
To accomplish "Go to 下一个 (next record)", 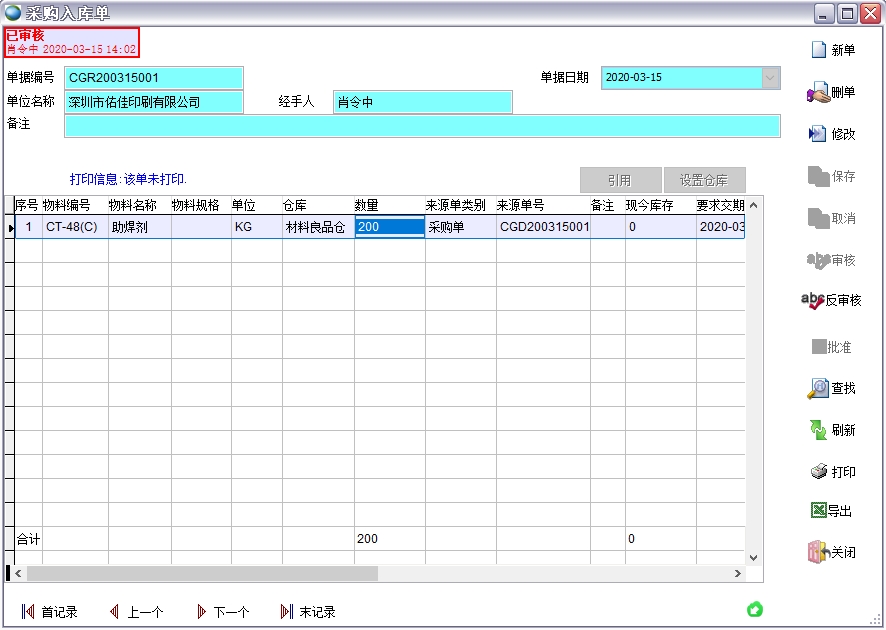I will pyautogui.click(x=201, y=612).
